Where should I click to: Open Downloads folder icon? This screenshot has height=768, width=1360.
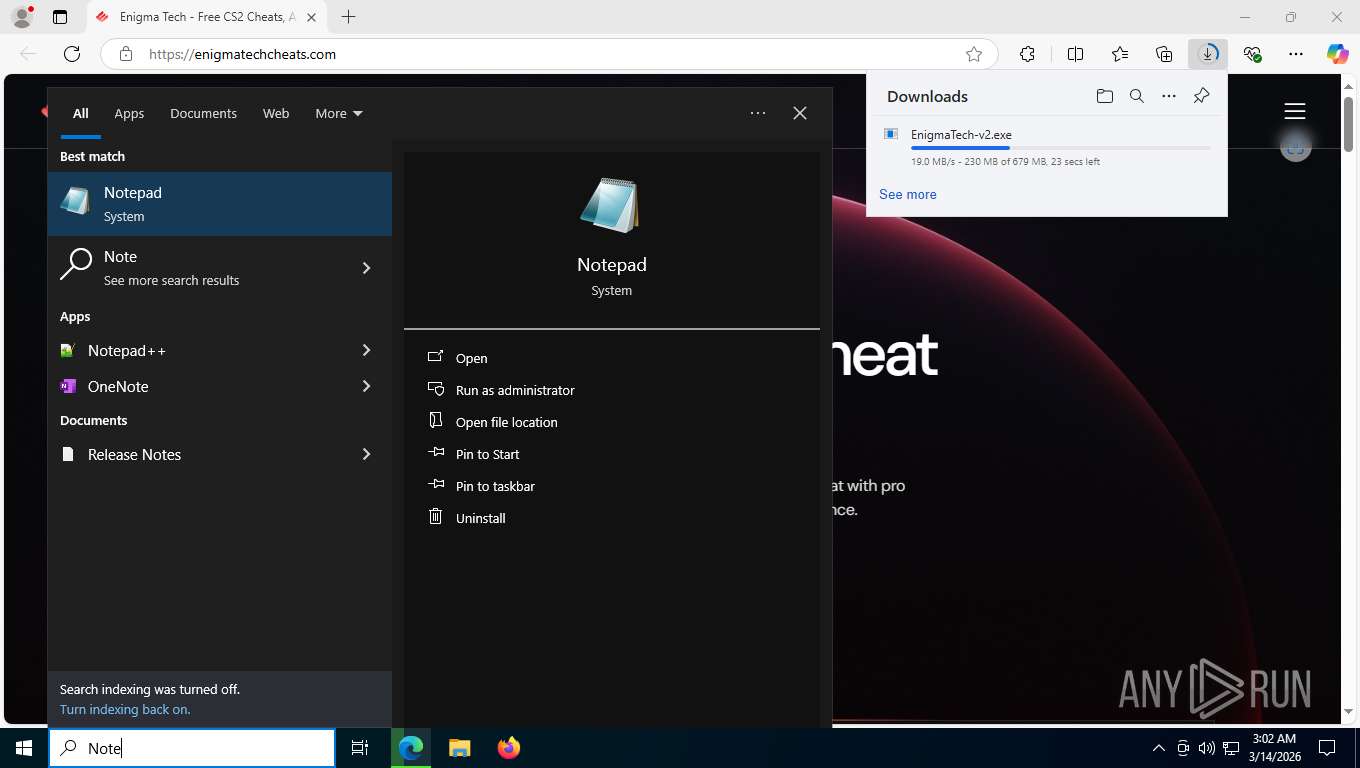click(x=1104, y=96)
